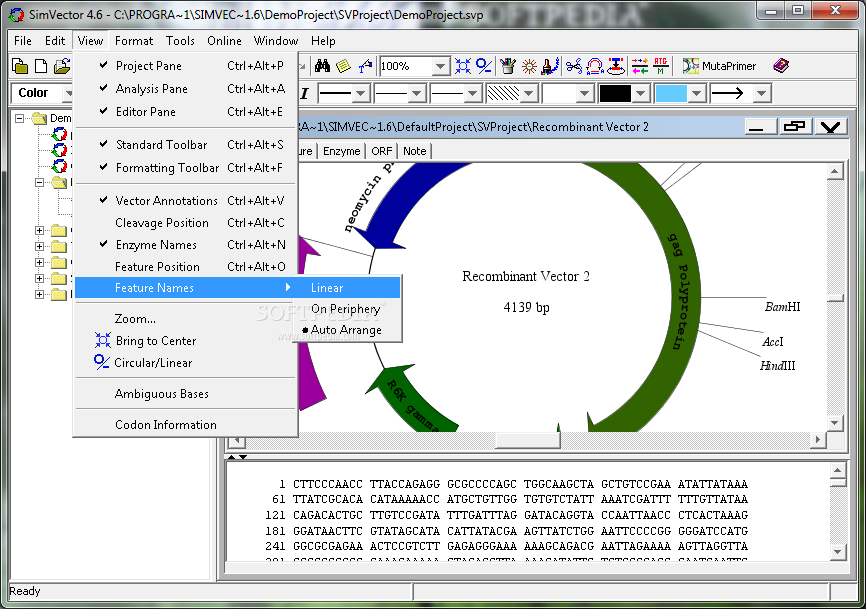
Task: Open the File menu
Action: point(23,41)
